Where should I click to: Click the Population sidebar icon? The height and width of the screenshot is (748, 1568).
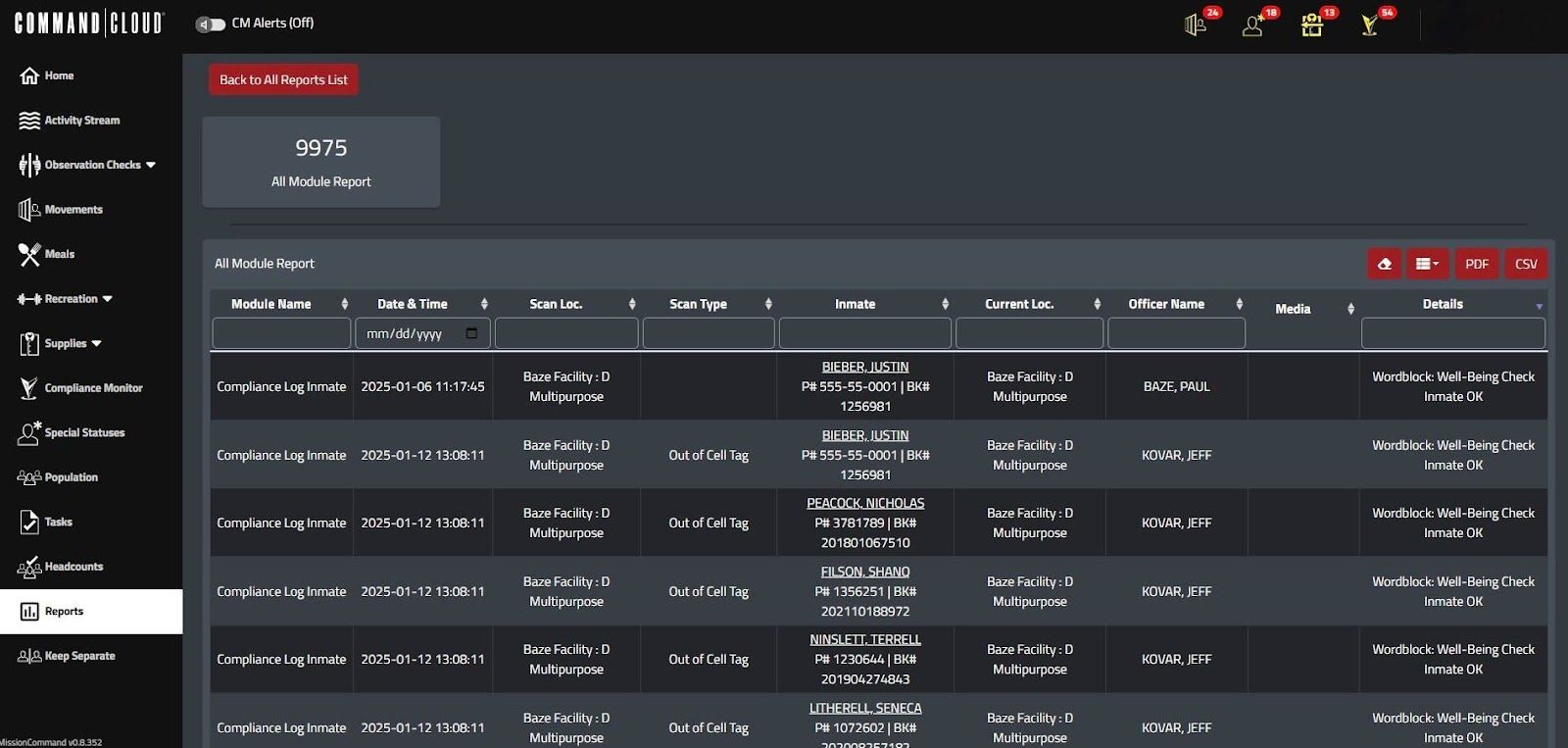point(29,477)
